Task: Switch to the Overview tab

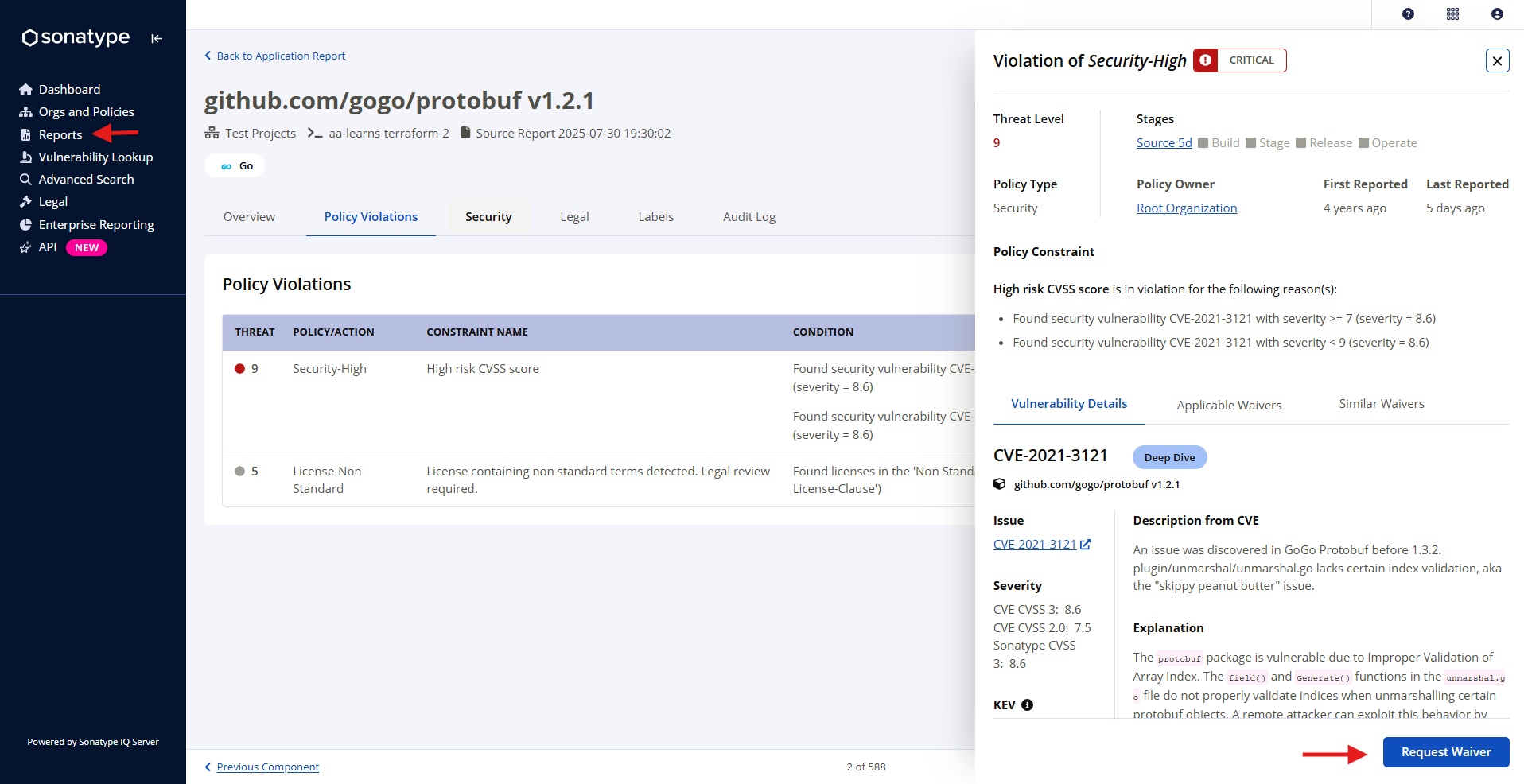Action: 249,217
